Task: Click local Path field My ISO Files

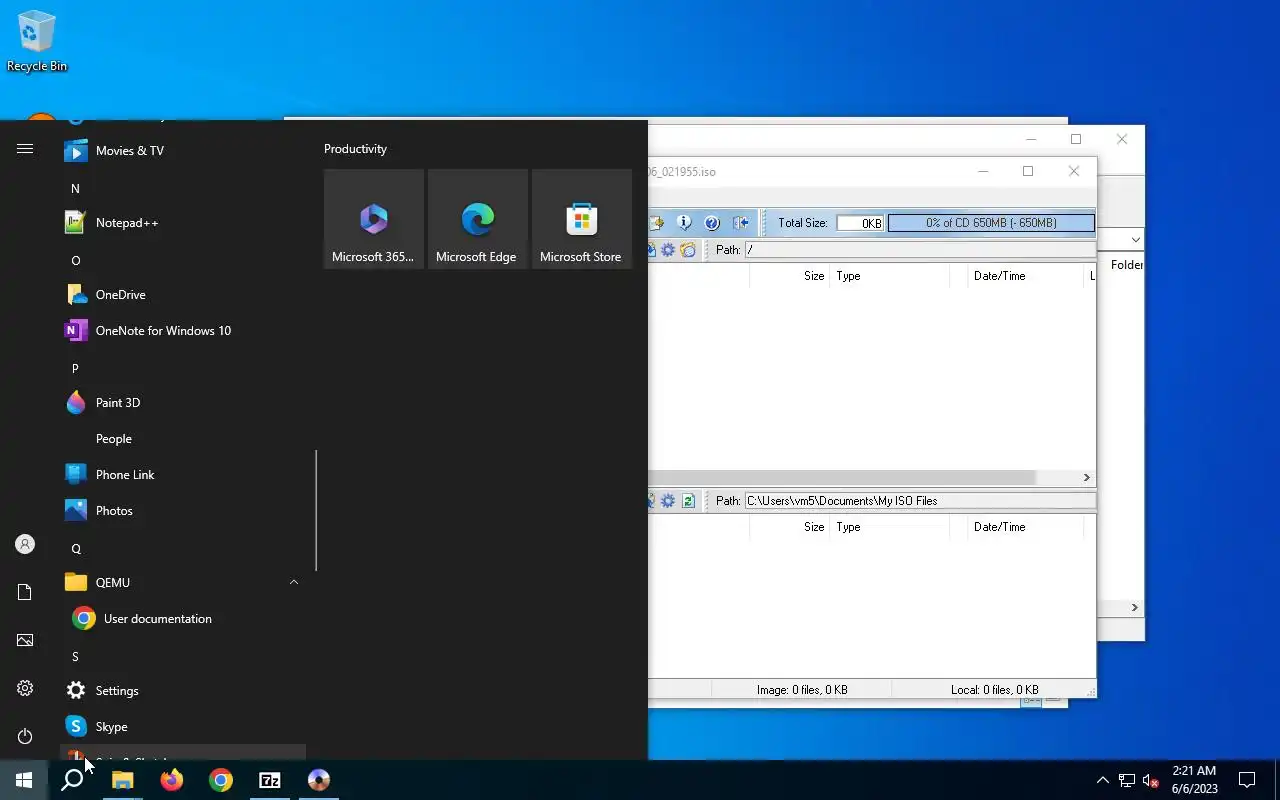Action: pos(920,501)
